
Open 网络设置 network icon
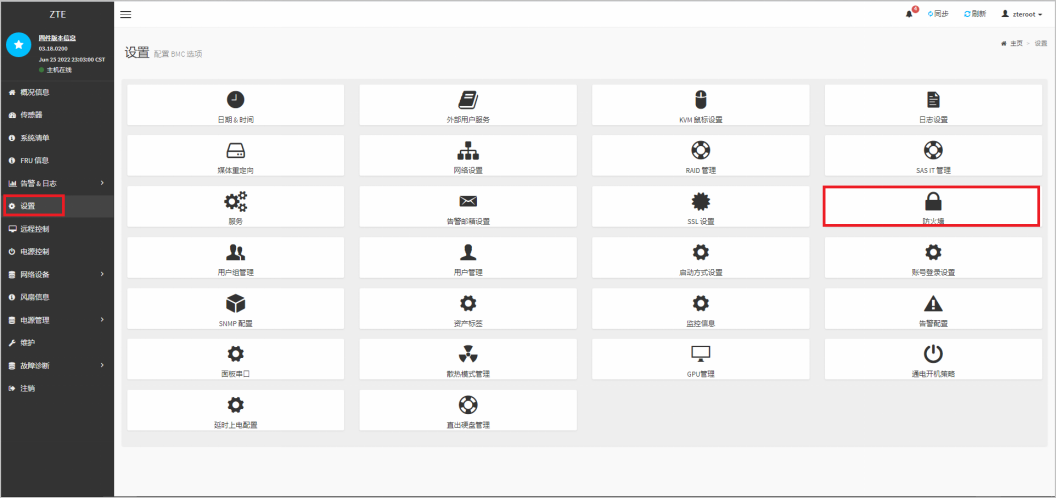(468, 150)
